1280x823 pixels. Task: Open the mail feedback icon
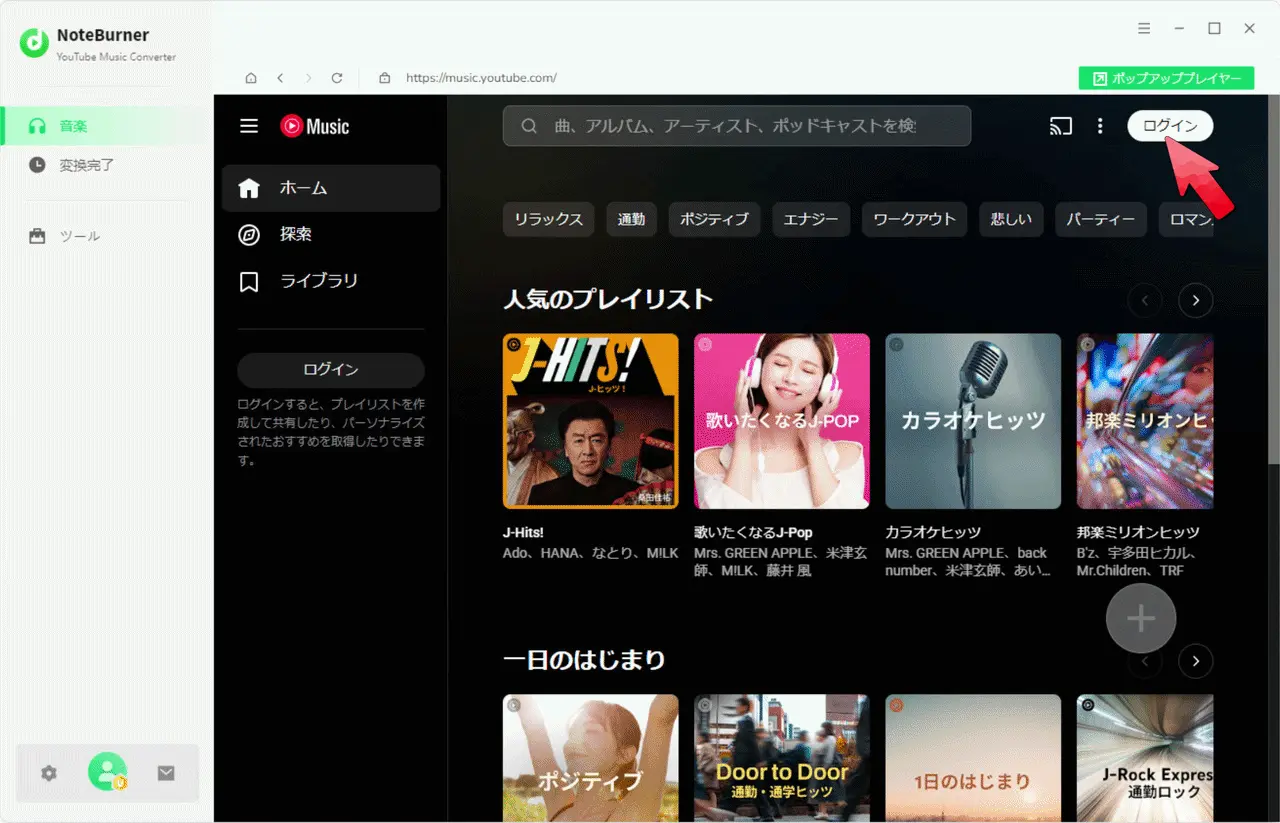tap(166, 773)
